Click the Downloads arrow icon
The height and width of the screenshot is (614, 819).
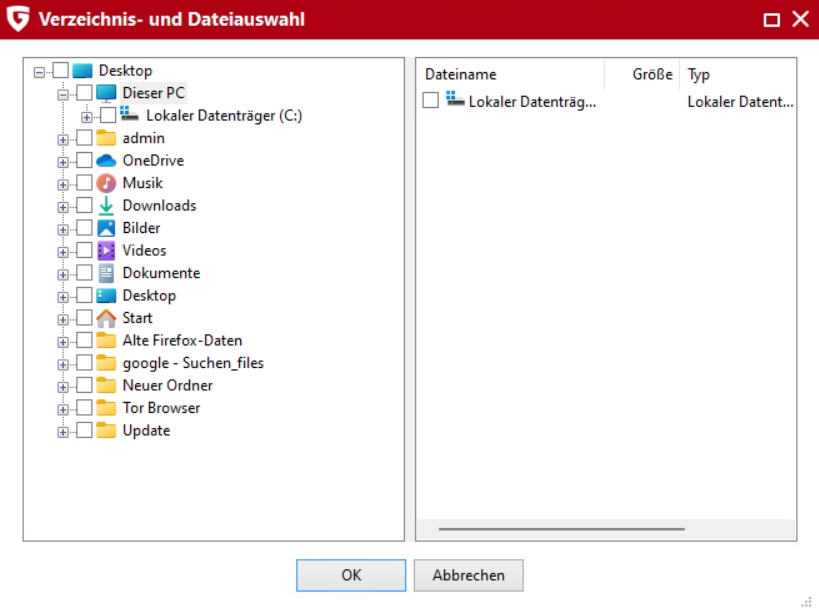(x=106, y=206)
